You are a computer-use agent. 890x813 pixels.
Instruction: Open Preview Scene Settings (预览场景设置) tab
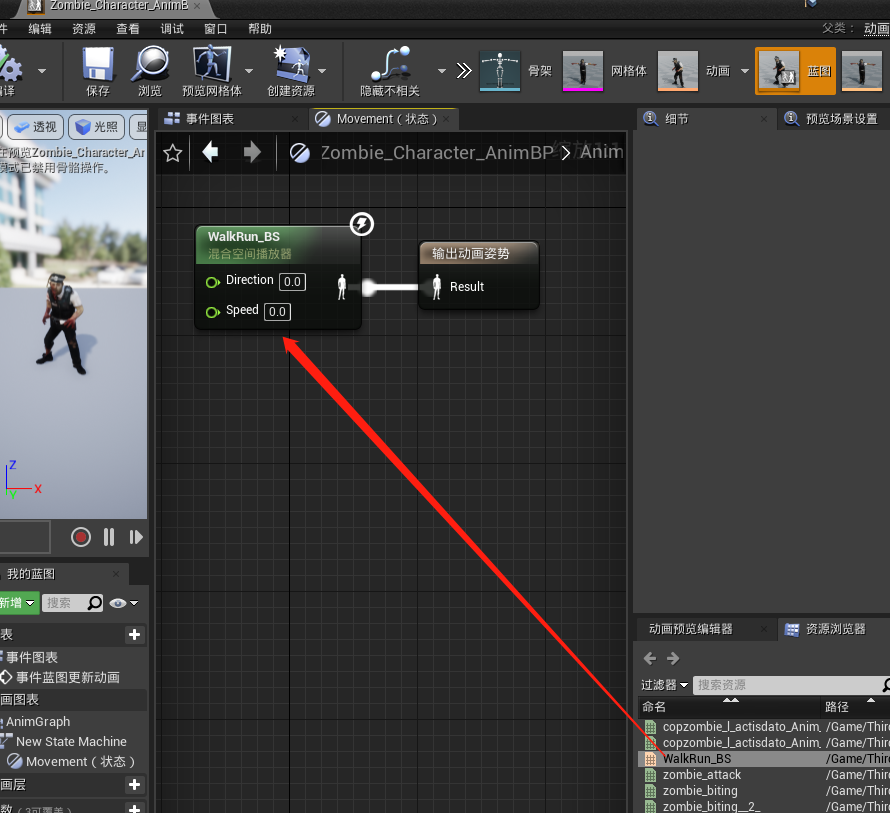click(833, 119)
